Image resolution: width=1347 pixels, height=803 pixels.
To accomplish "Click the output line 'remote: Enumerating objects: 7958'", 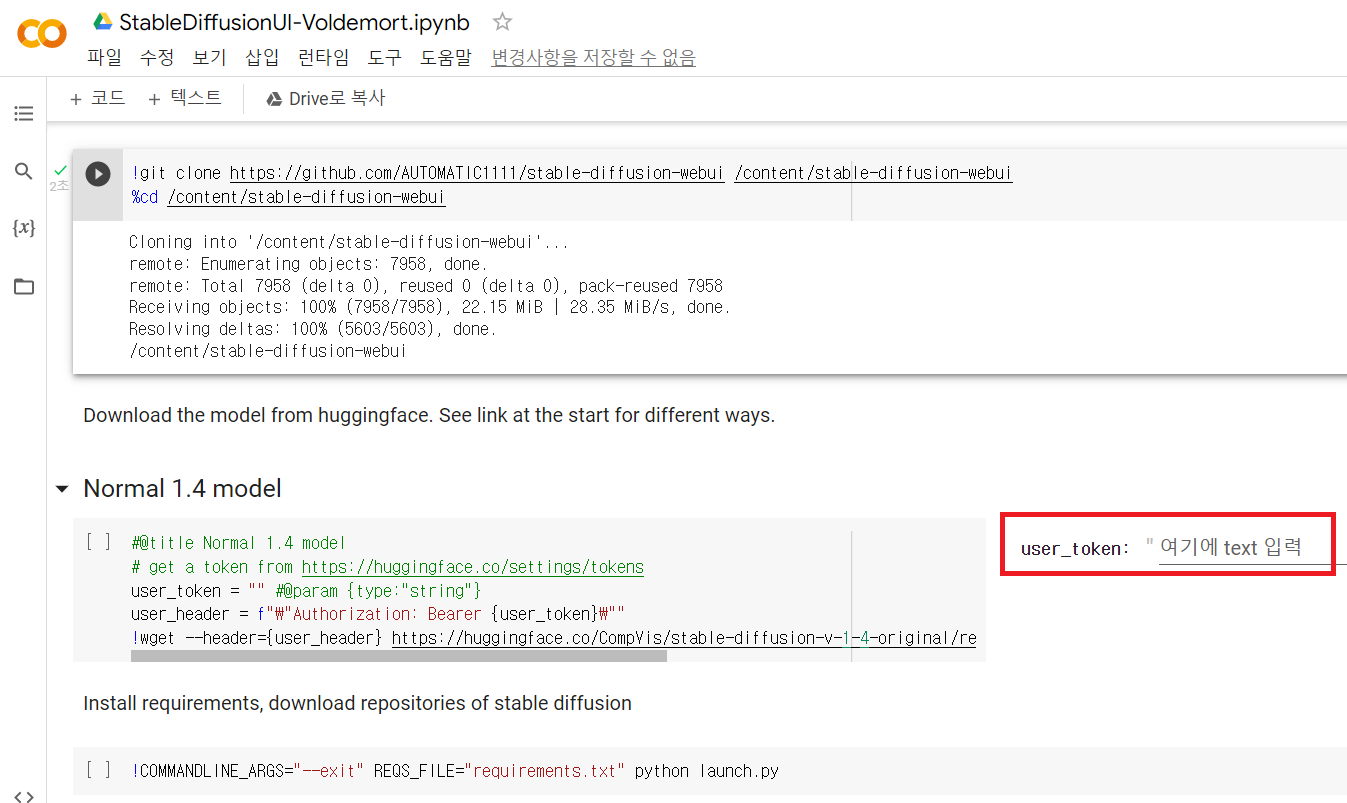I will click(x=308, y=264).
